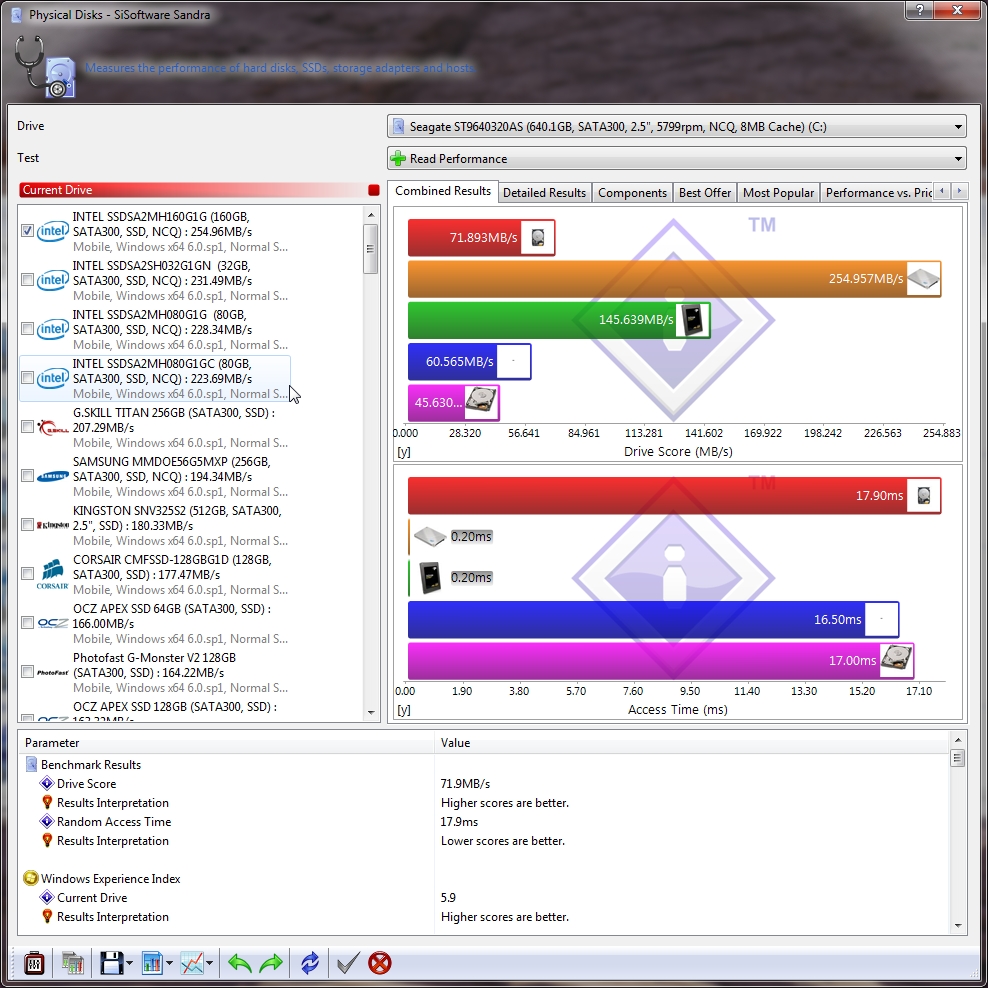The height and width of the screenshot is (988, 988).
Task: Go forward with the green right arrow
Action: (x=271, y=963)
